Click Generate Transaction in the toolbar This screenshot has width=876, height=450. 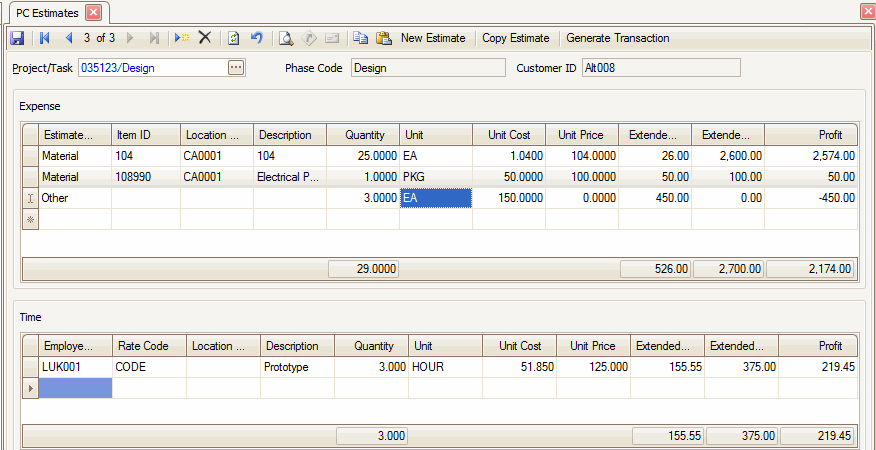(x=617, y=38)
